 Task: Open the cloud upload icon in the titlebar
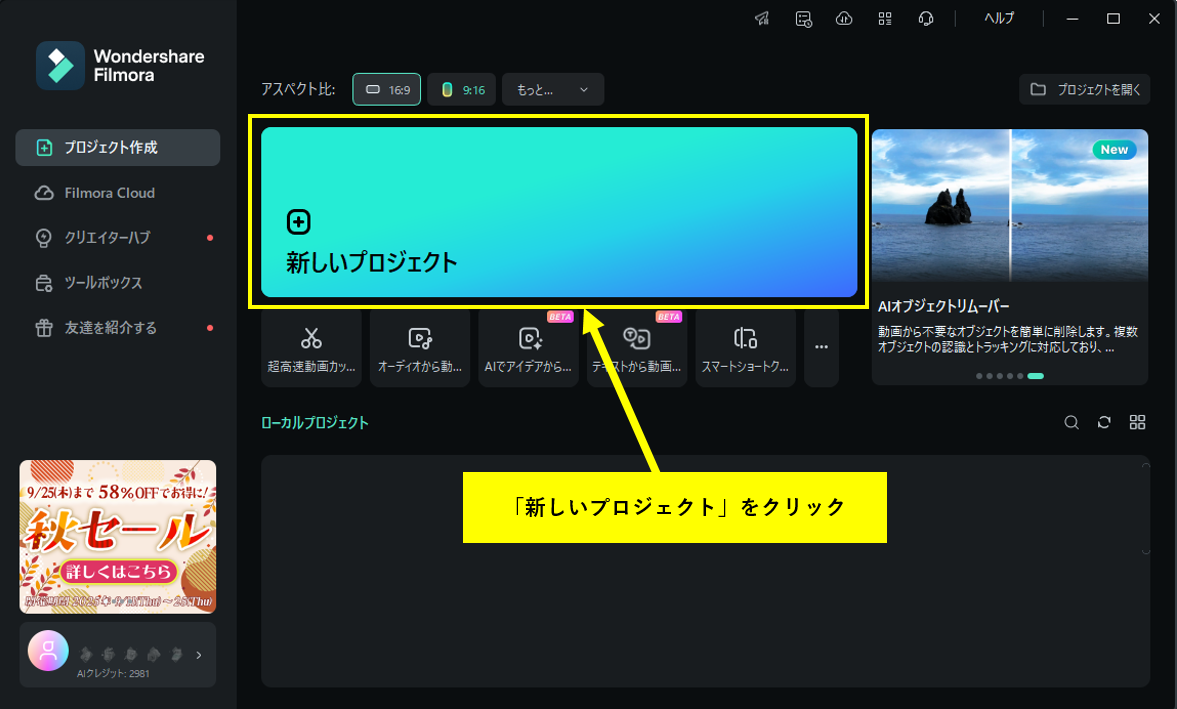click(843, 18)
